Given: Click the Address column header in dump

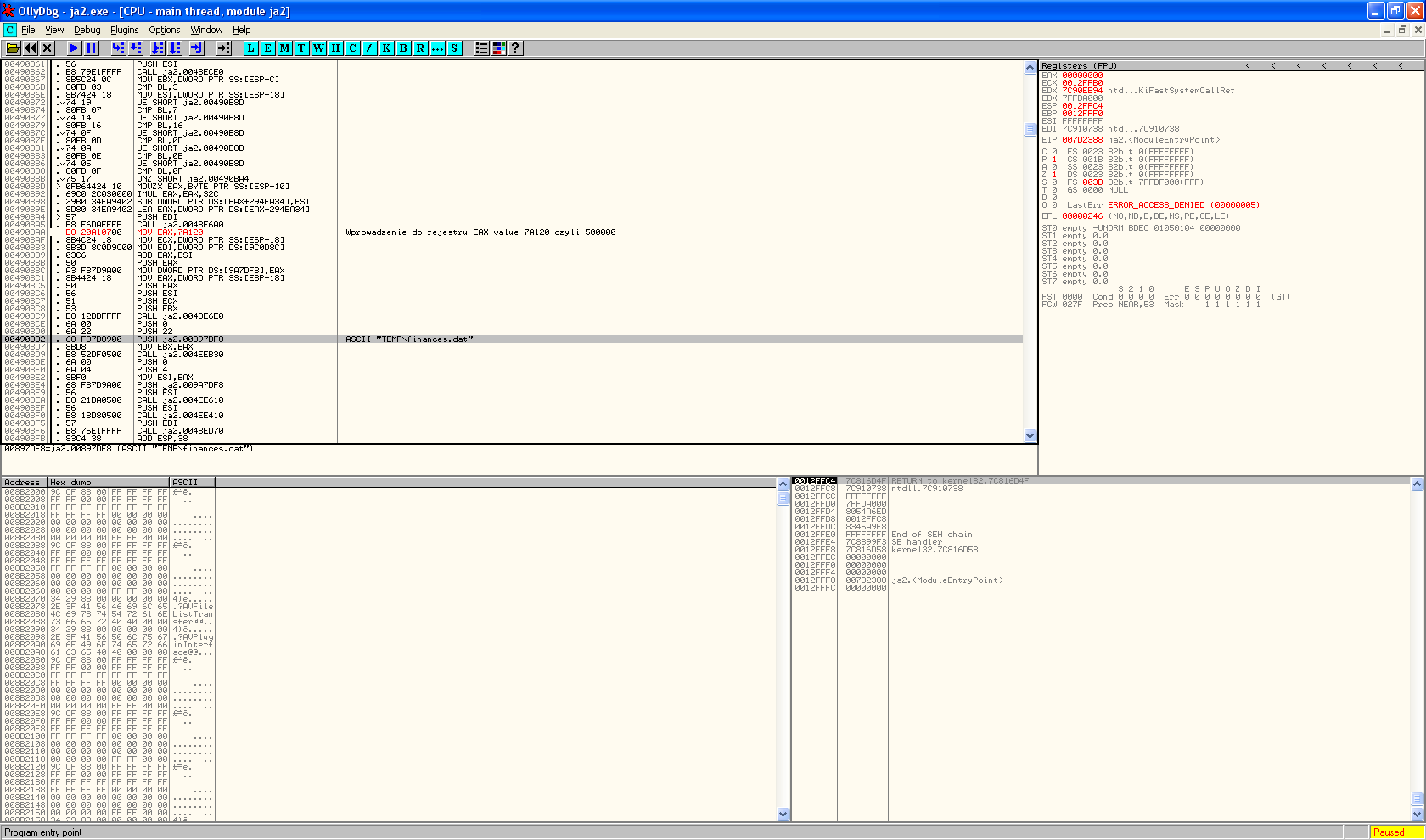Looking at the screenshot, I should pos(23,482).
